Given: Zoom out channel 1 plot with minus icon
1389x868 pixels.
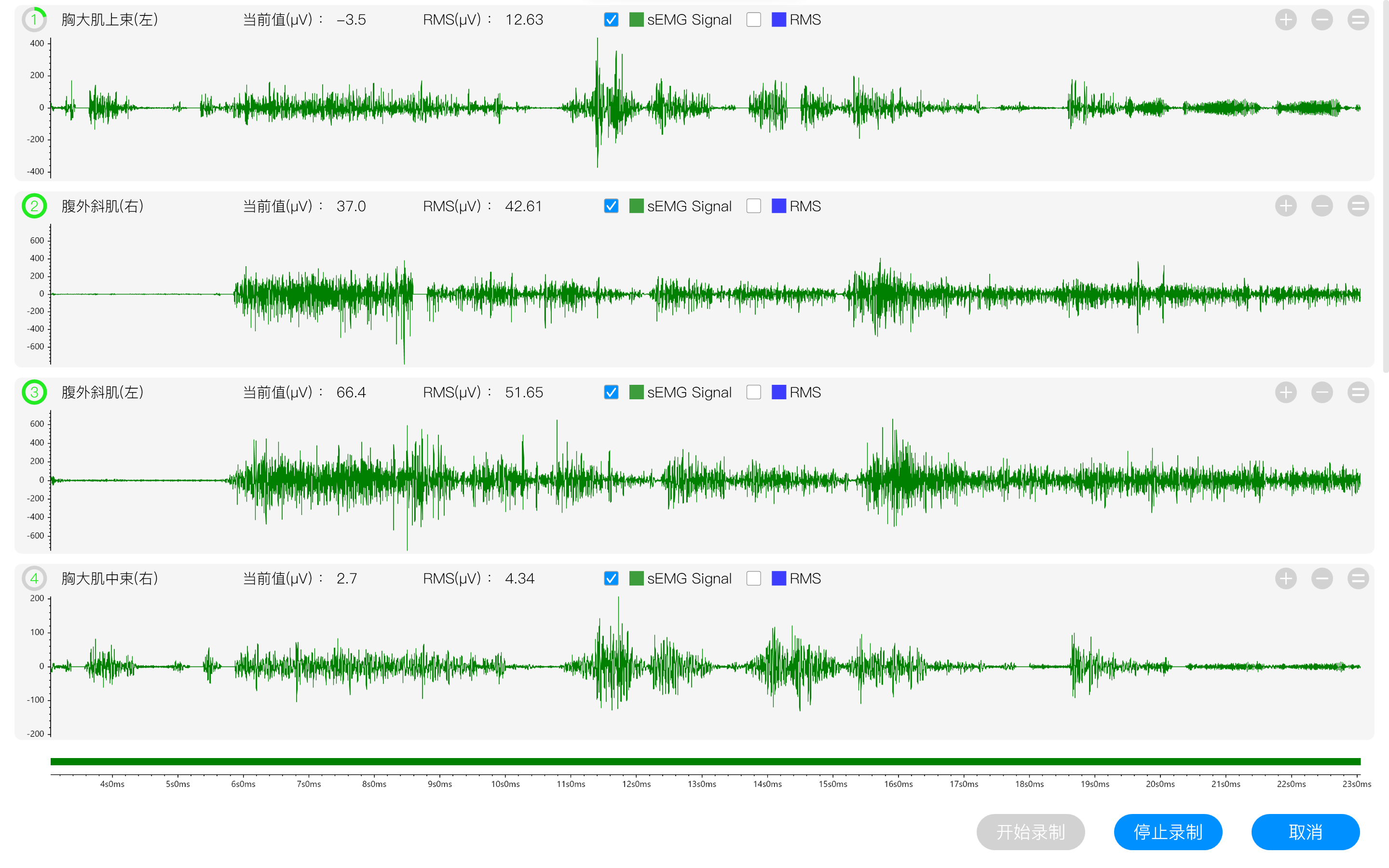Looking at the screenshot, I should (1322, 19).
